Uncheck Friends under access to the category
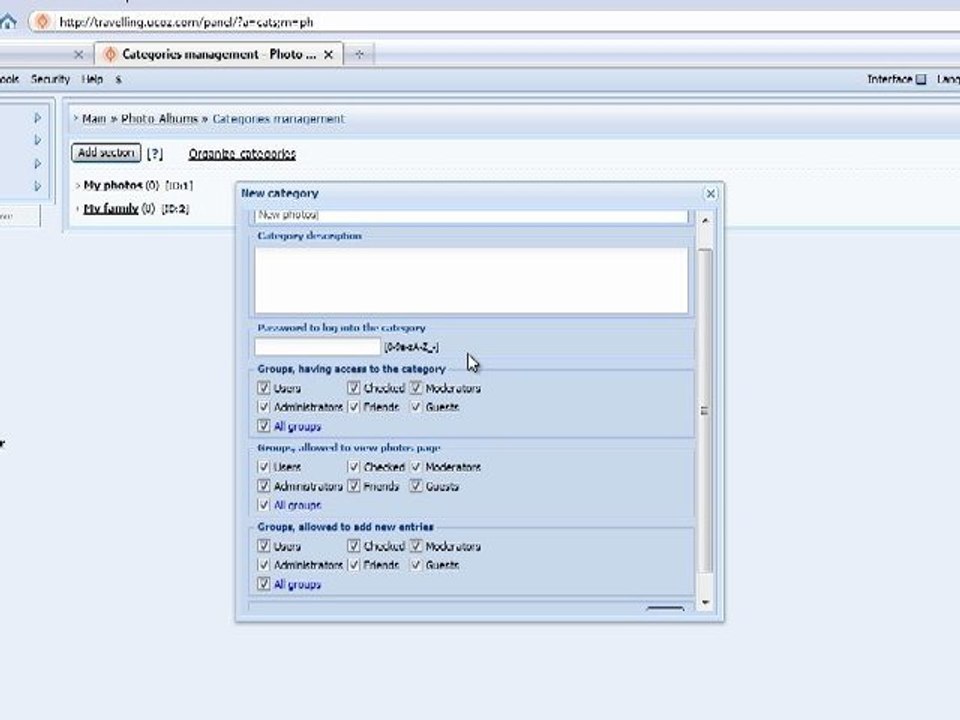Image resolution: width=960 pixels, height=720 pixels. pos(353,407)
